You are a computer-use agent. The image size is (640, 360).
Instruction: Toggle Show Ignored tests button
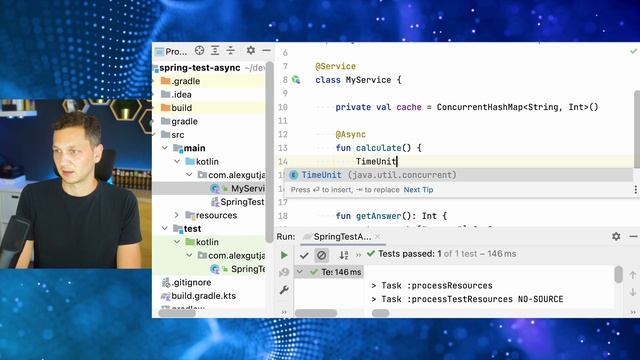pyautogui.click(x=322, y=256)
